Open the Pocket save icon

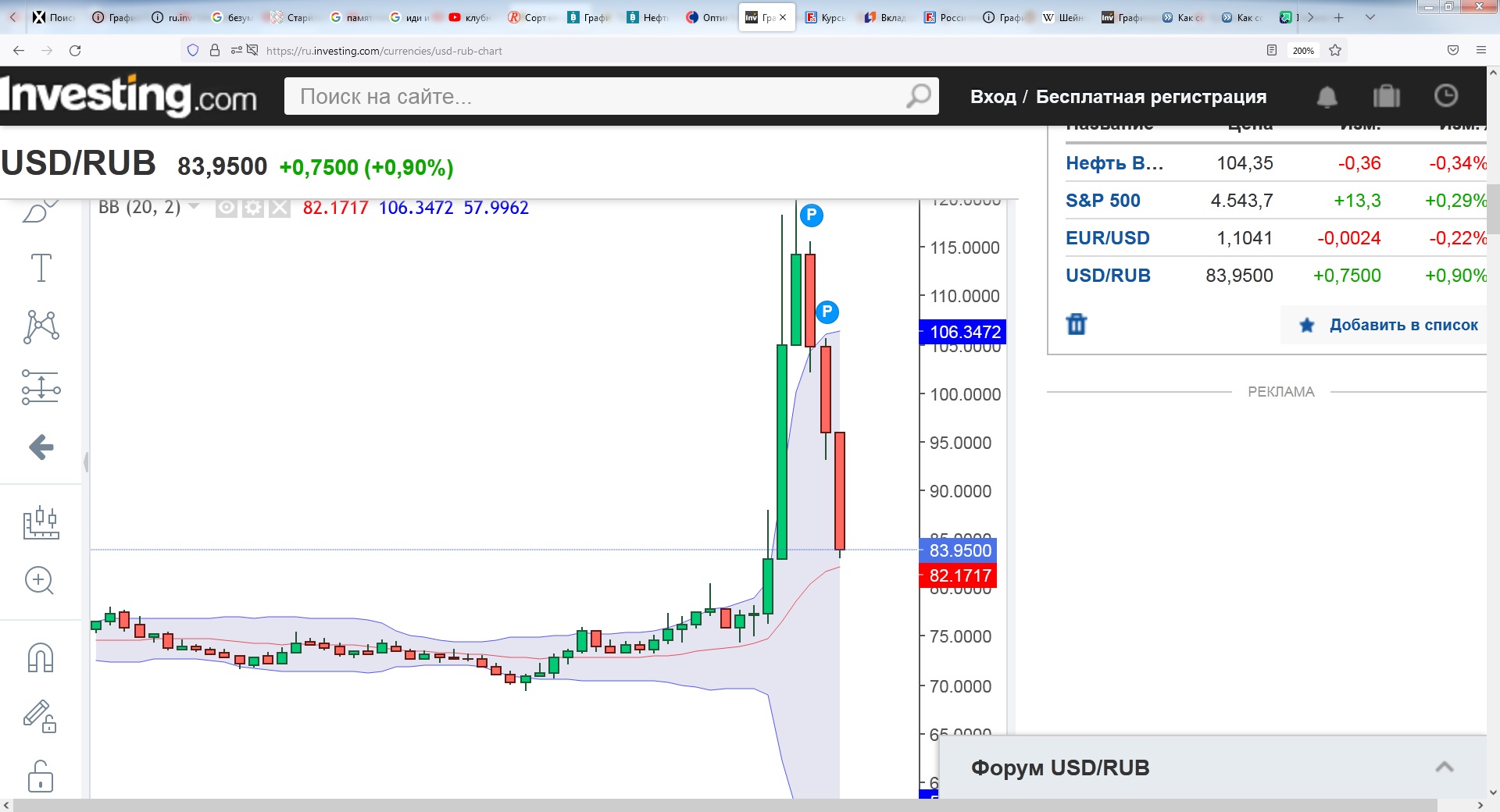tap(1453, 50)
